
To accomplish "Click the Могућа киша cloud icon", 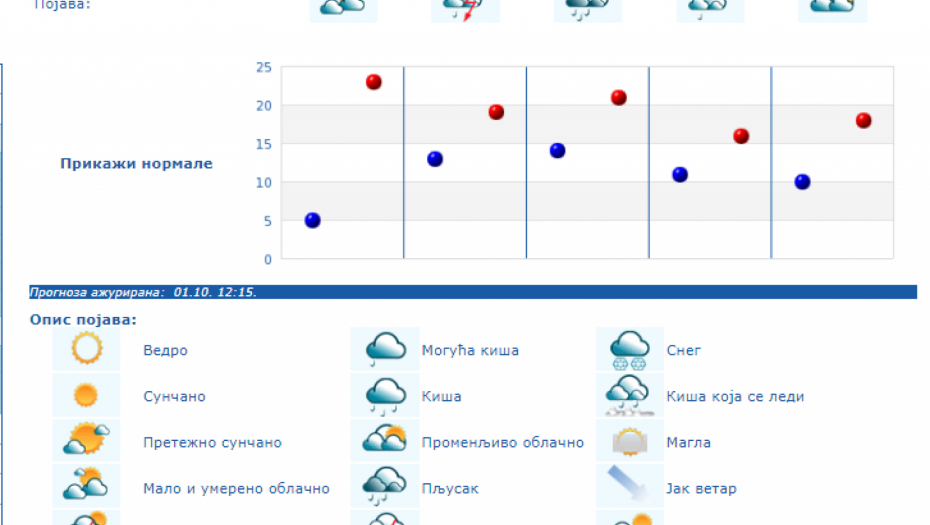I will [x=385, y=349].
